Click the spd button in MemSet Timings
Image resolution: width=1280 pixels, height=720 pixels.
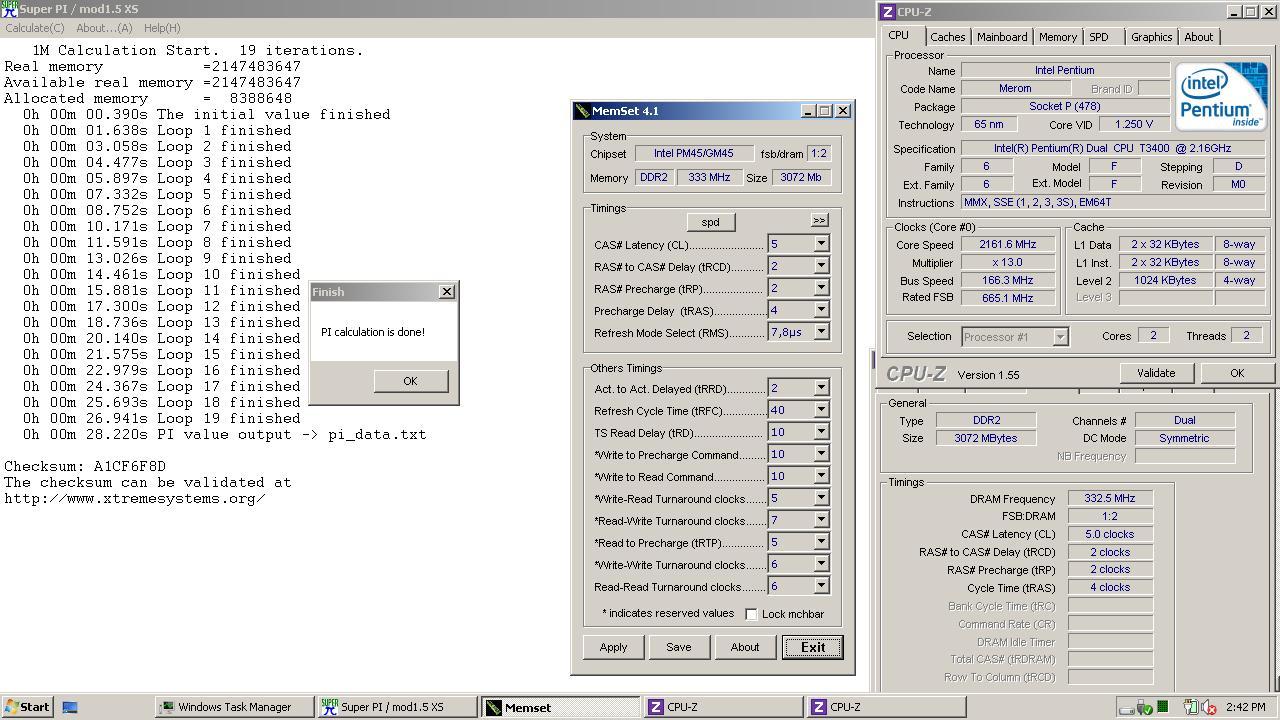[710, 222]
